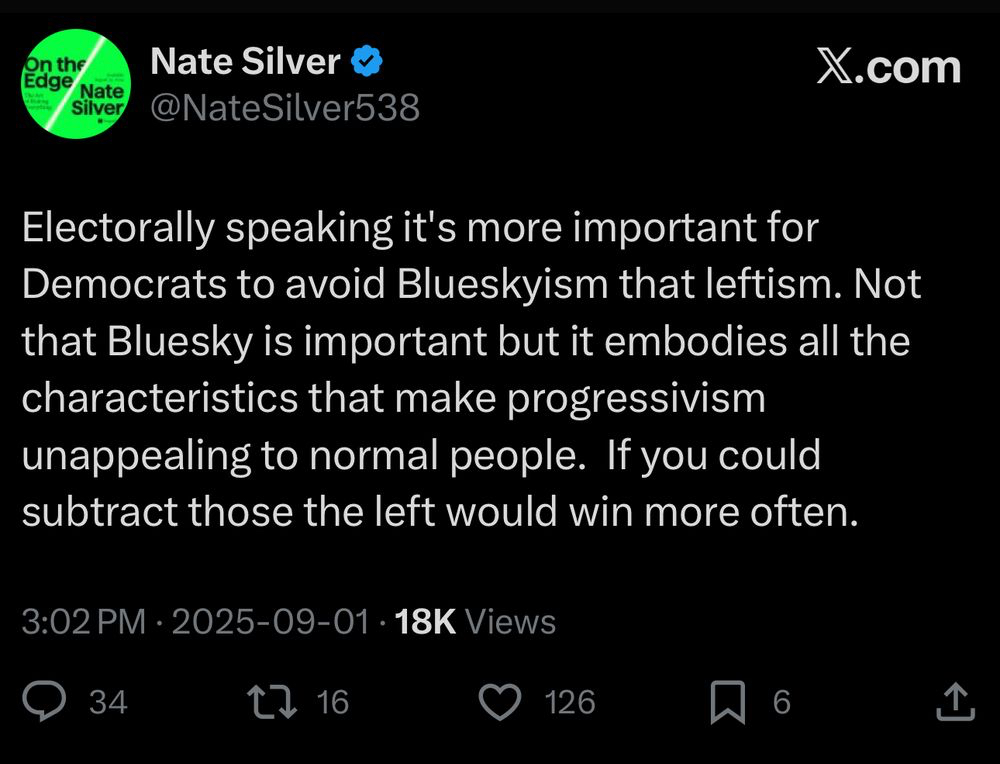Viewport: 1000px width, 764px height.
Task: Click the repost count 16
Action: pos(332,703)
